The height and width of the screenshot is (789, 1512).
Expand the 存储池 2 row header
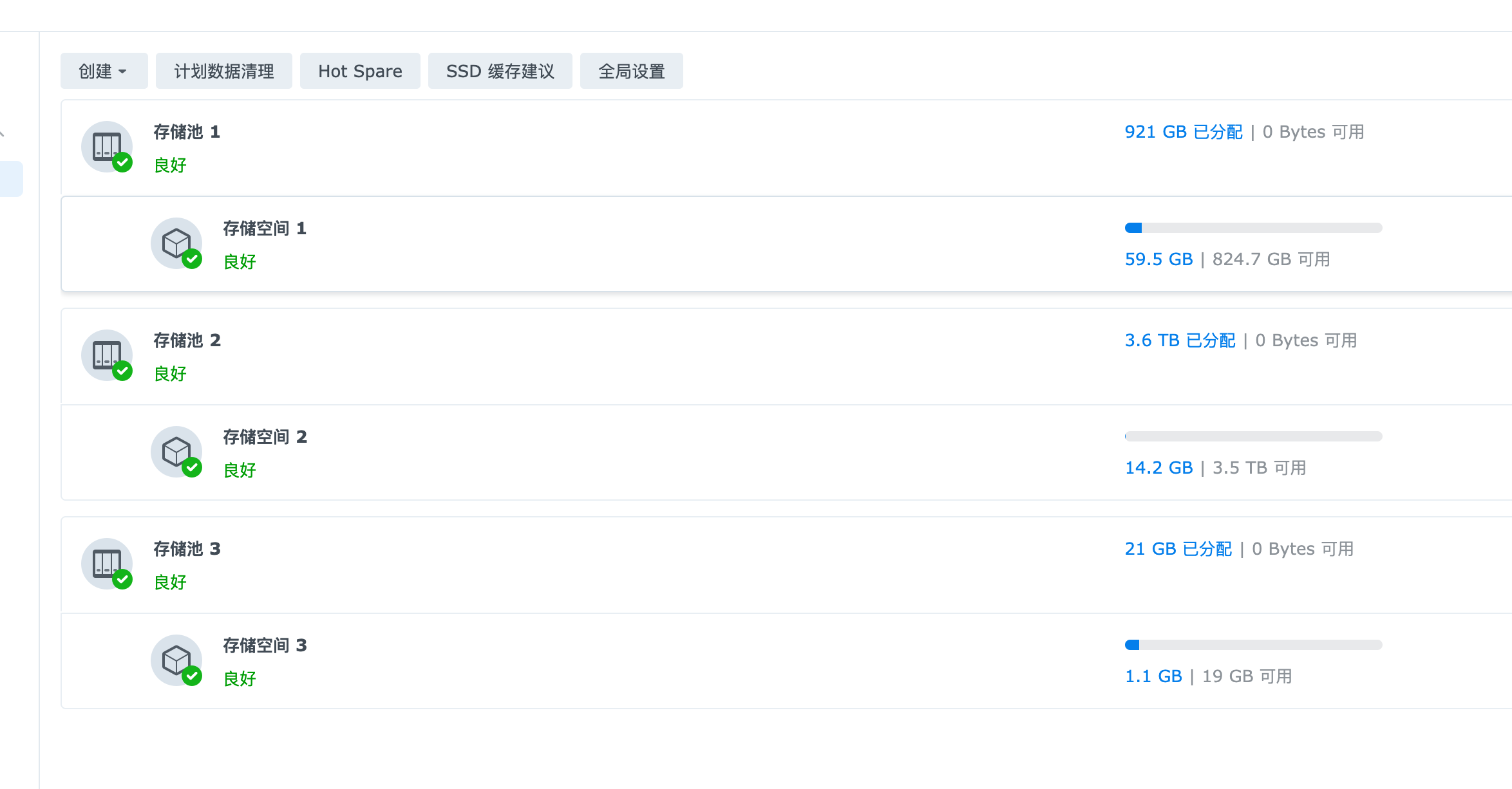(187, 340)
